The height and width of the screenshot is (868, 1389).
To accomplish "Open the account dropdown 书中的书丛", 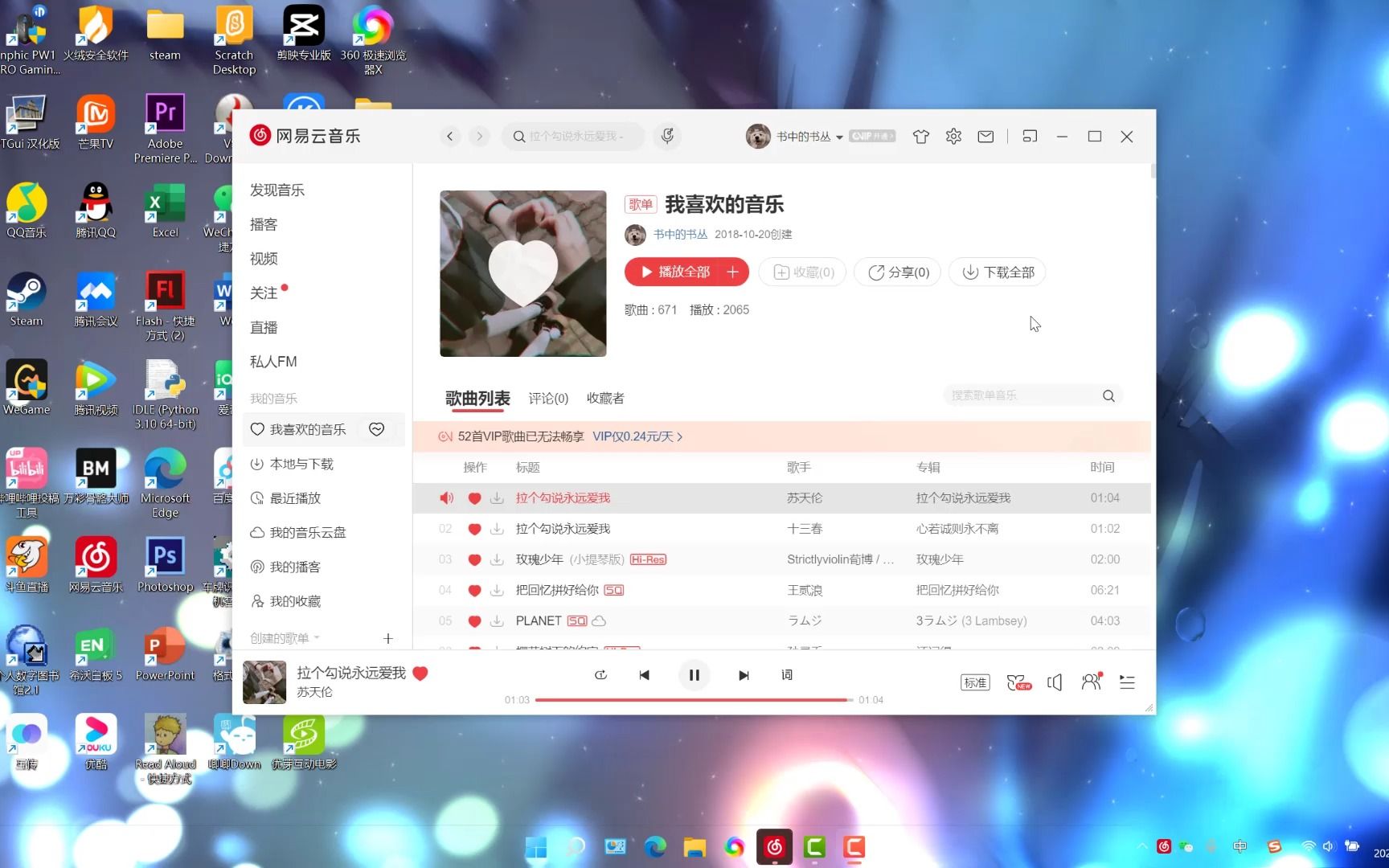I will pyautogui.click(x=809, y=137).
